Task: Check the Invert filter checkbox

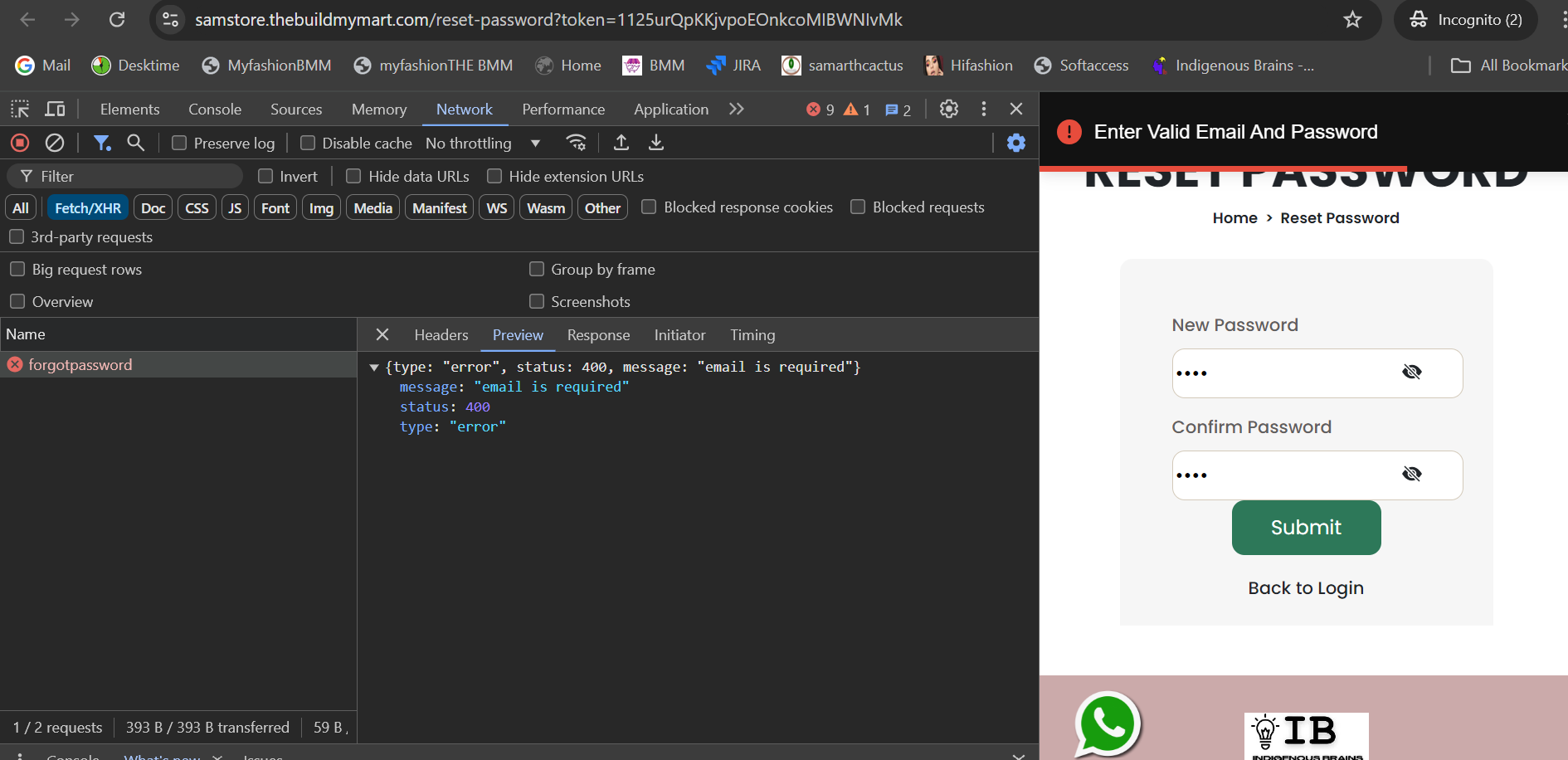Action: (x=265, y=176)
